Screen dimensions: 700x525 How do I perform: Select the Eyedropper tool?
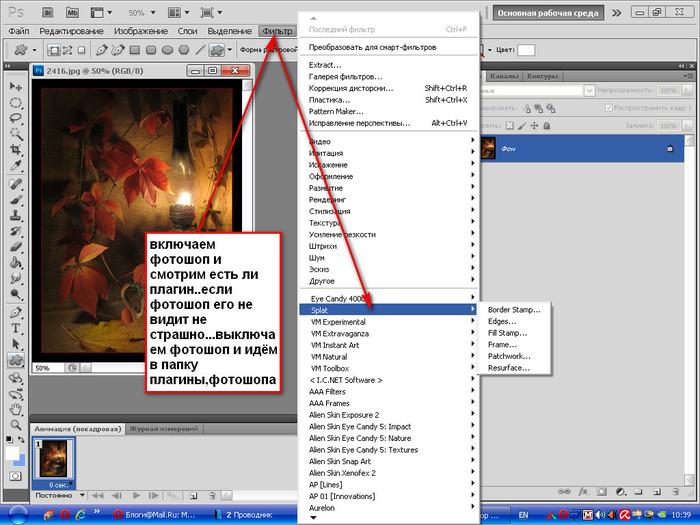pos(16,166)
